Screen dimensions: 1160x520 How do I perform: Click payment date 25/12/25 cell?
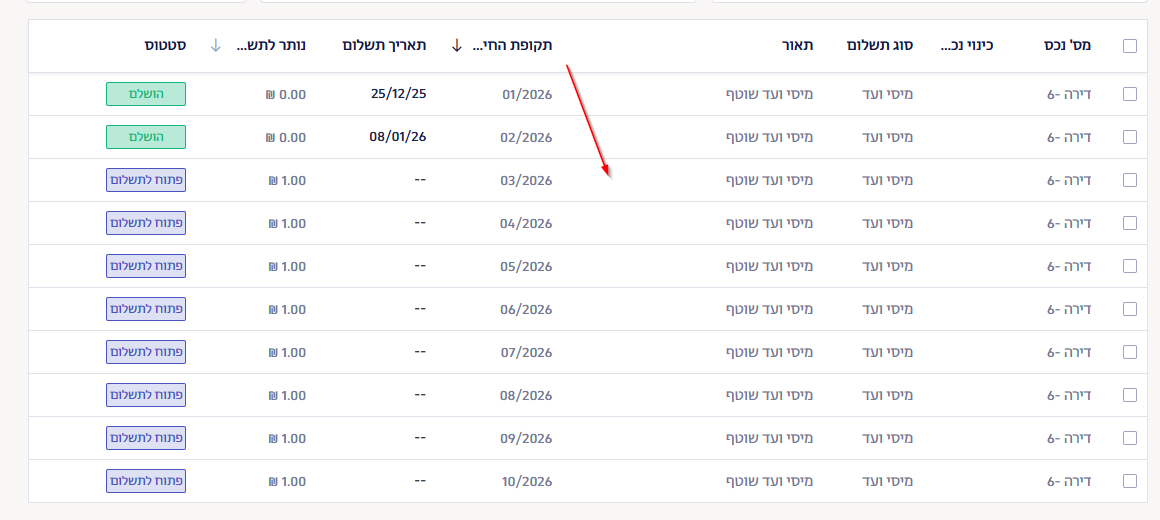(x=398, y=94)
